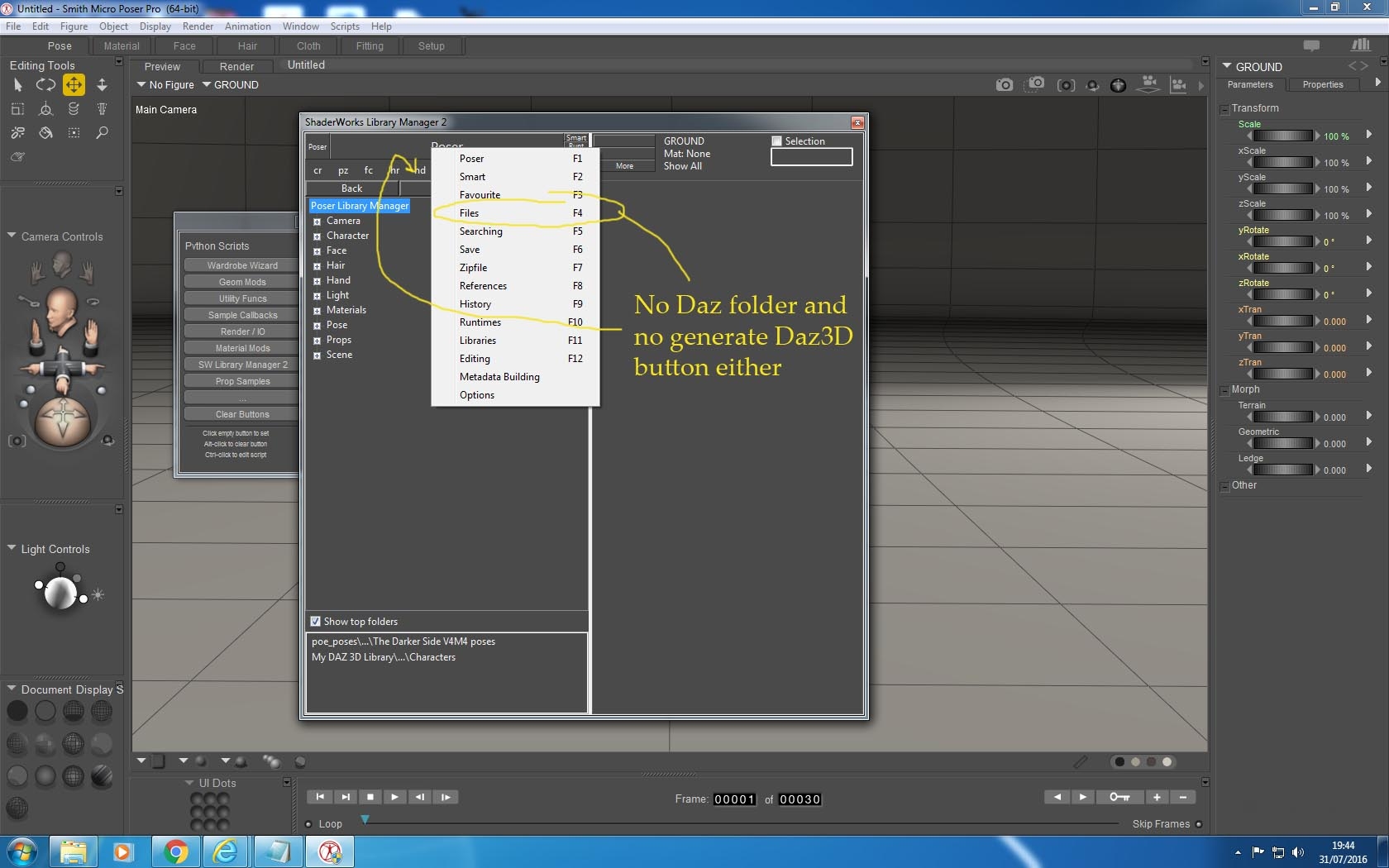Add a key frame with plus button

[1157, 797]
